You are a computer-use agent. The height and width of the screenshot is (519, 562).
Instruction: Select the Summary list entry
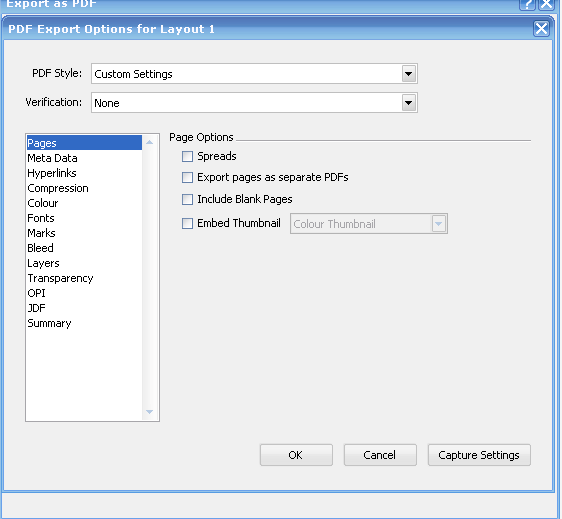49,323
